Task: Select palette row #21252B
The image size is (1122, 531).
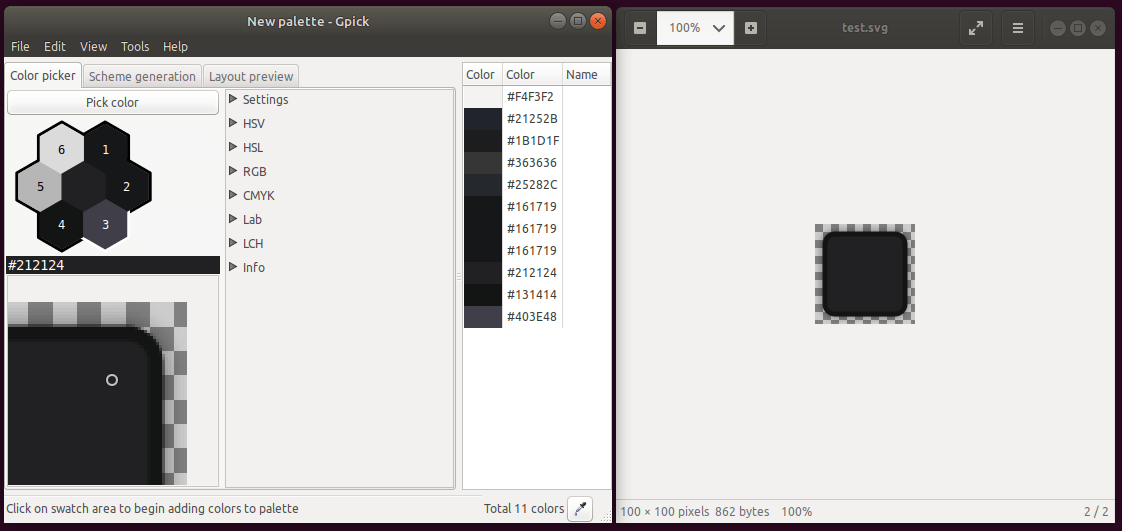Action: click(x=537, y=119)
